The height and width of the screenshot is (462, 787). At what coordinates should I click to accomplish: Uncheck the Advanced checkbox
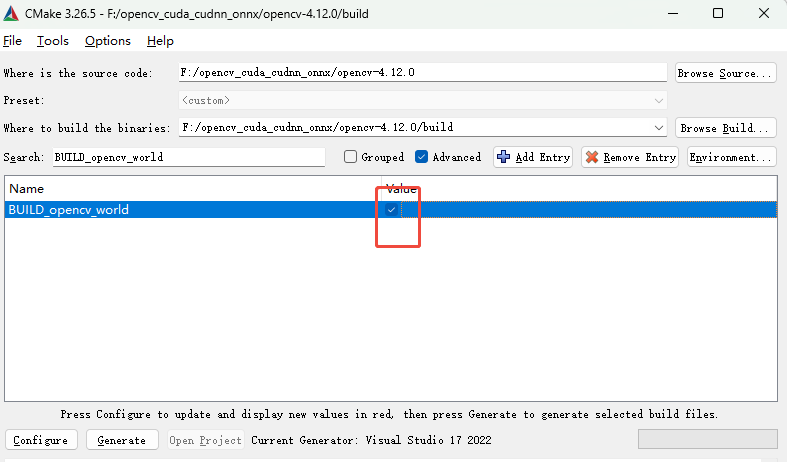[422, 157]
